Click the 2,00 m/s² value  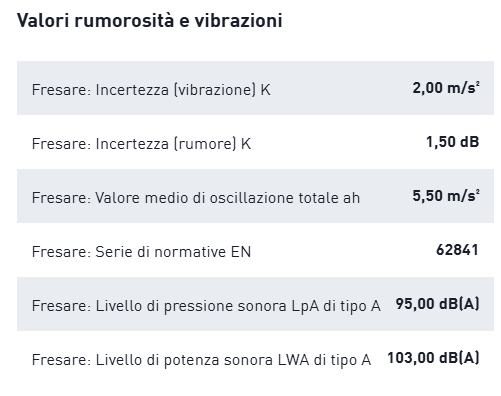(x=446, y=88)
